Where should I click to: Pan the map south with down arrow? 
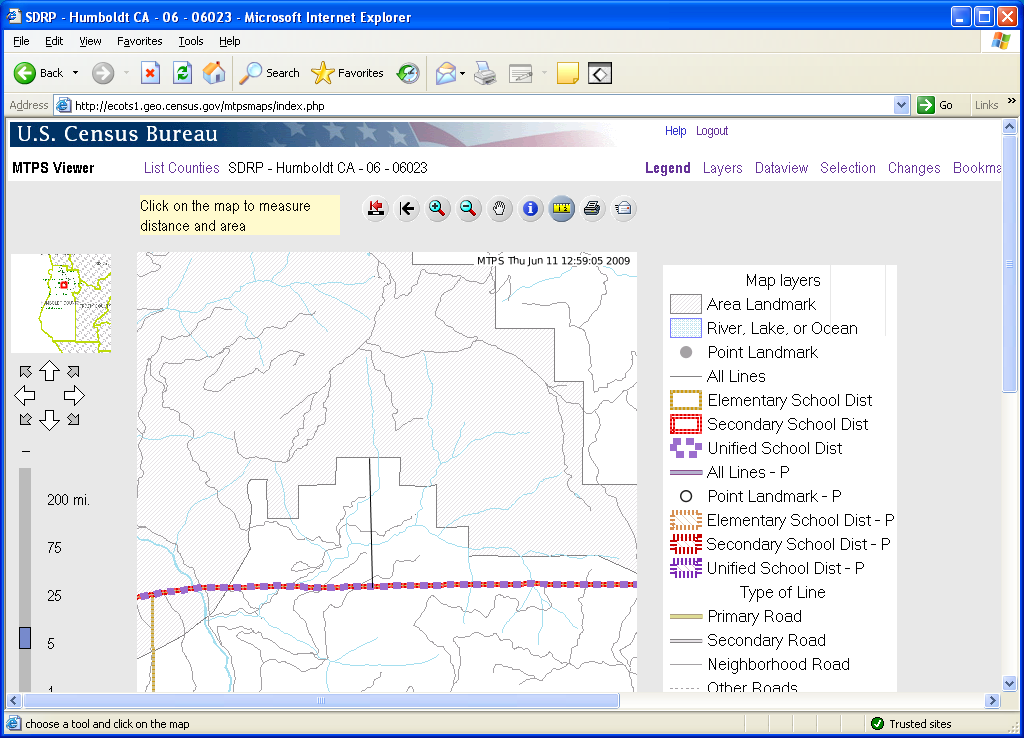[x=49, y=419]
